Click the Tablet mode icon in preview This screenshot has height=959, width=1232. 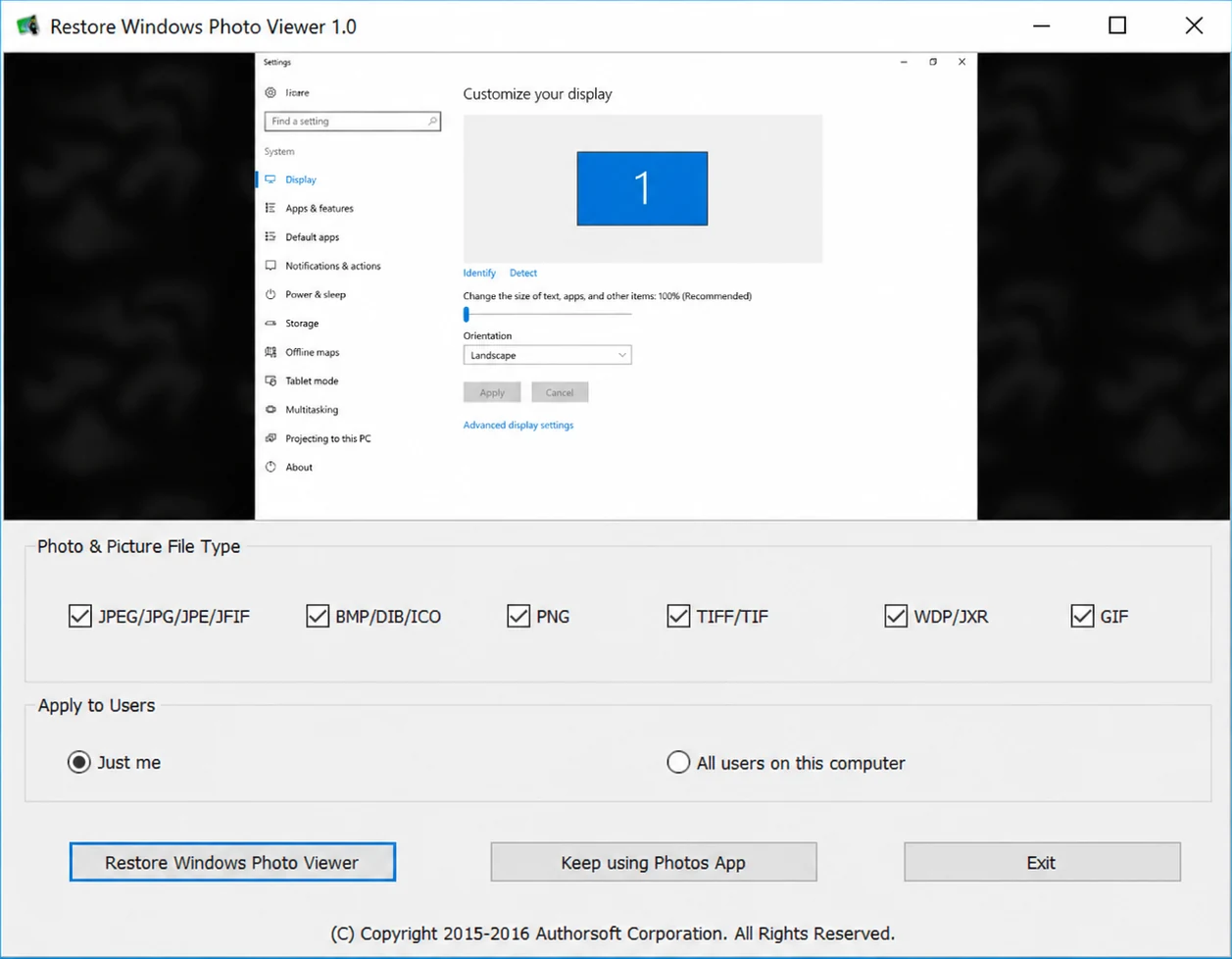271,380
